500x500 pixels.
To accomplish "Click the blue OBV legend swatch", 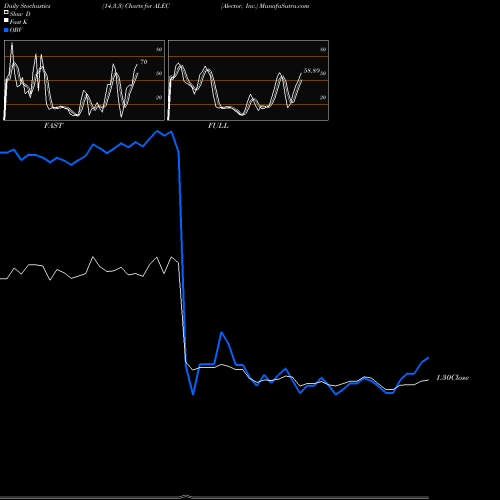I will click(x=6, y=30).
